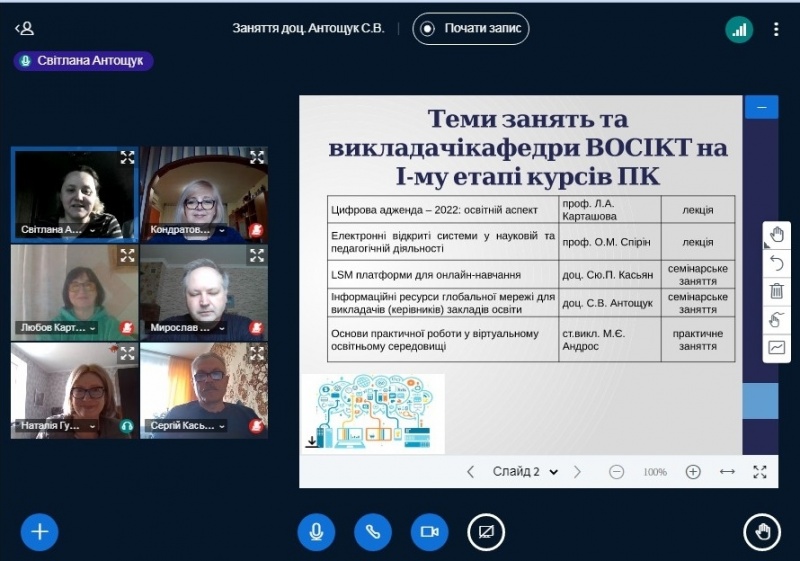Toggle the raise hand button
800x561 pixels.
[x=762, y=532]
